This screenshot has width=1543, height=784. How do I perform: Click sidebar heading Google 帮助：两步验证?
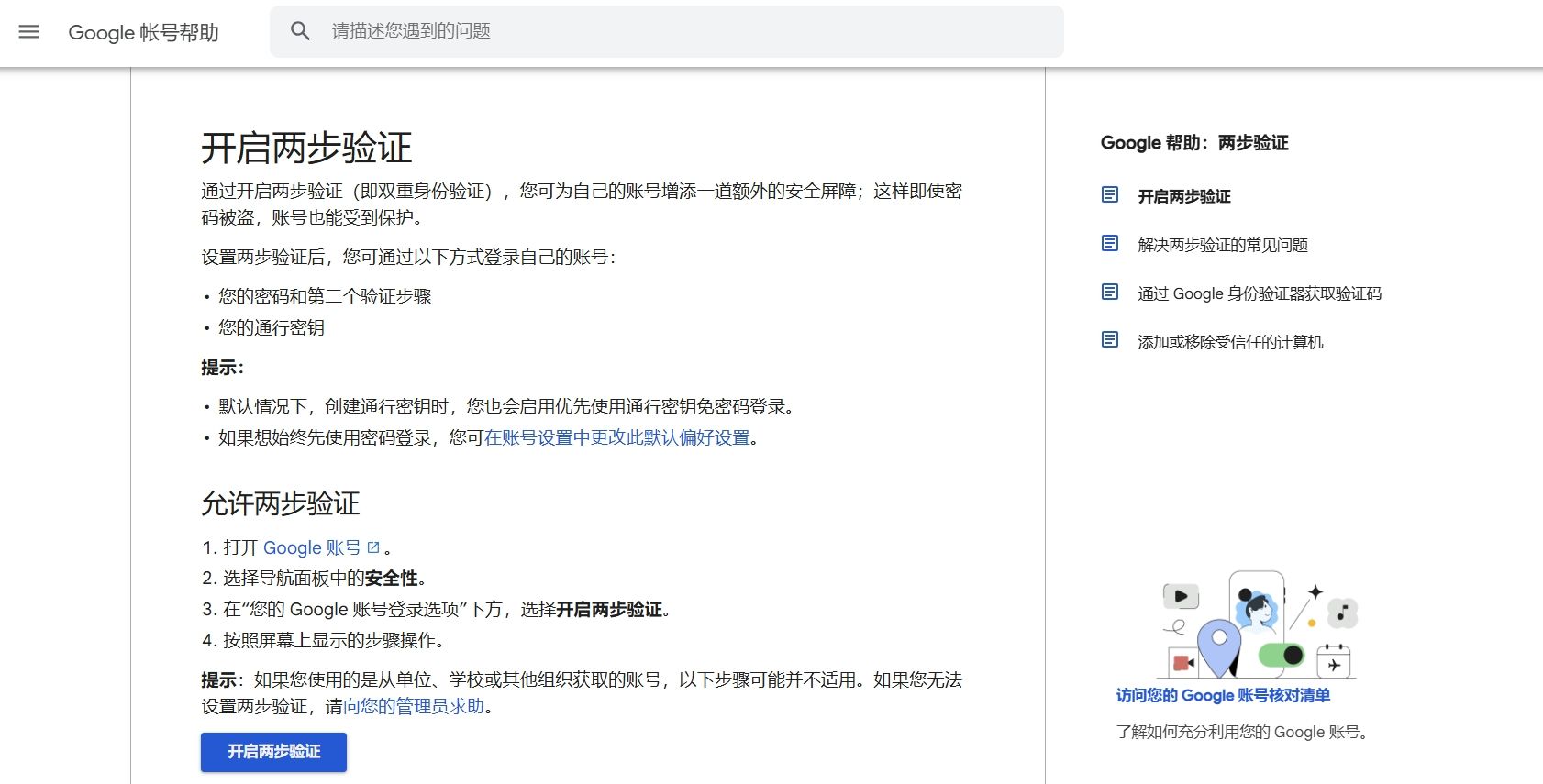(x=1194, y=143)
